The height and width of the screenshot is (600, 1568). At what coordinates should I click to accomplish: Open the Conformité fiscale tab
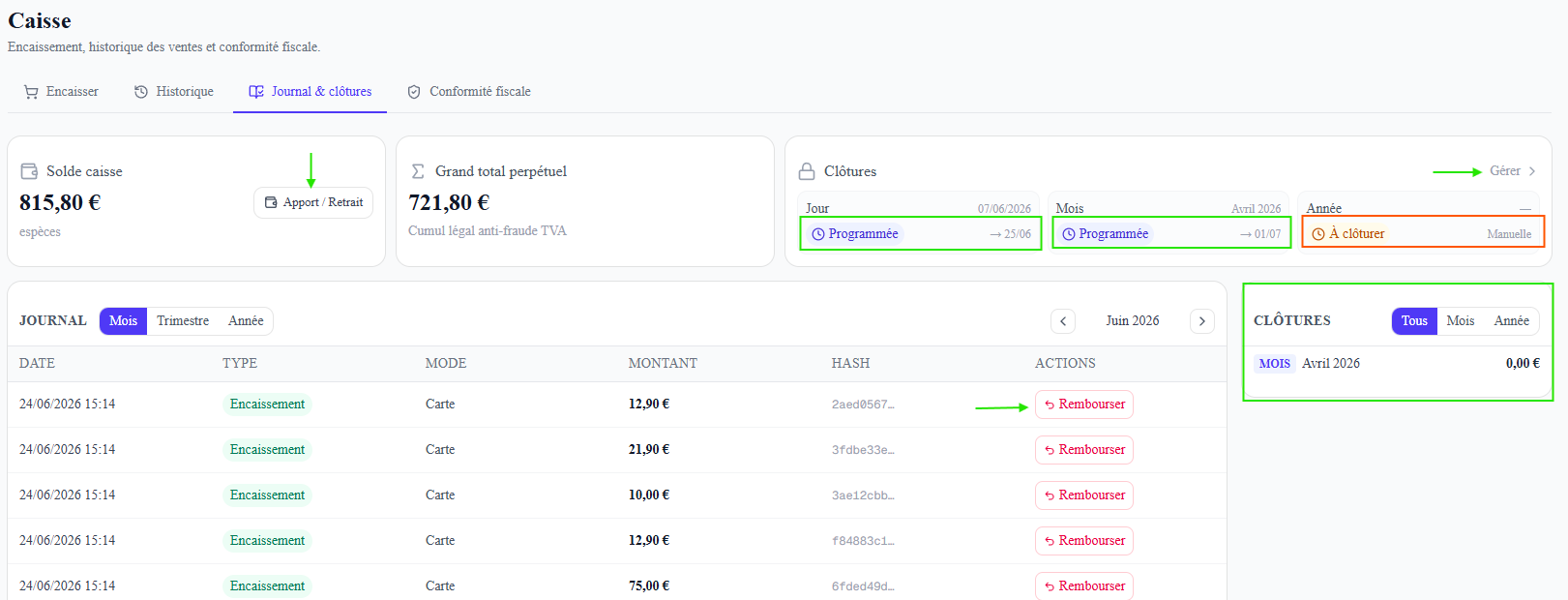[468, 92]
